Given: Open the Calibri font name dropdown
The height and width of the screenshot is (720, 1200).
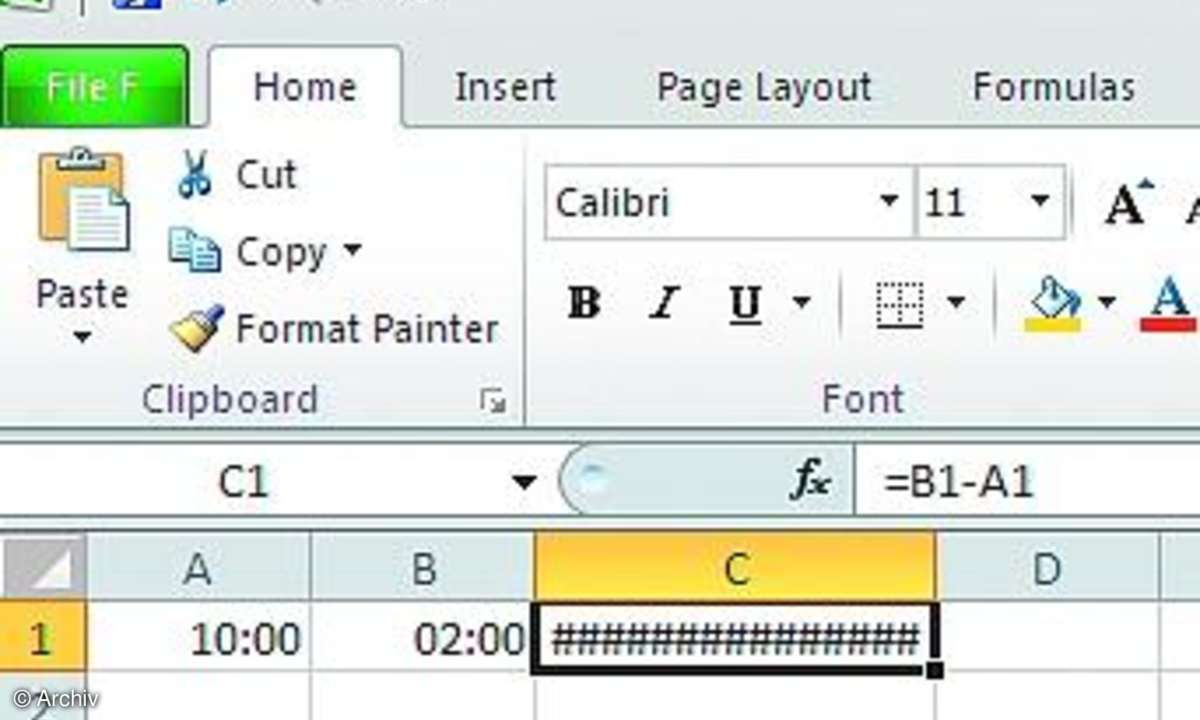Looking at the screenshot, I should coord(888,202).
